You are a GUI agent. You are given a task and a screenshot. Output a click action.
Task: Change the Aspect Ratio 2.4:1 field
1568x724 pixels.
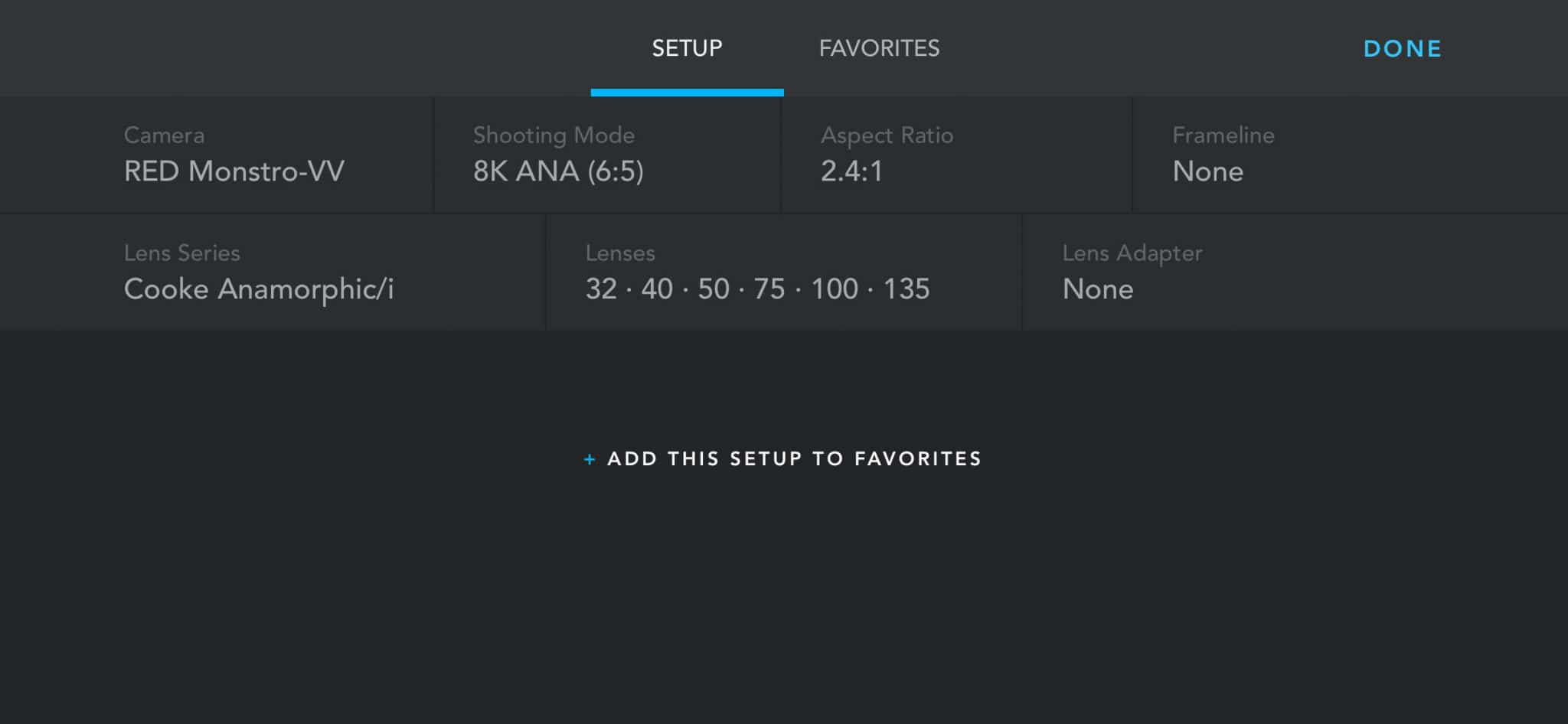pyautogui.click(x=956, y=155)
